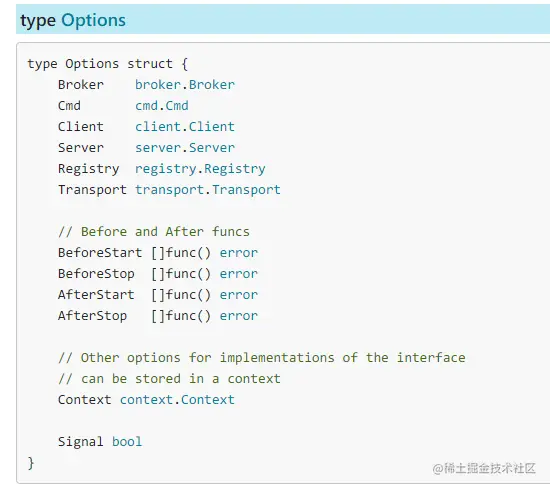The height and width of the screenshot is (489, 550).
Task: Click the error type on AfterStart line
Action: 239,295
